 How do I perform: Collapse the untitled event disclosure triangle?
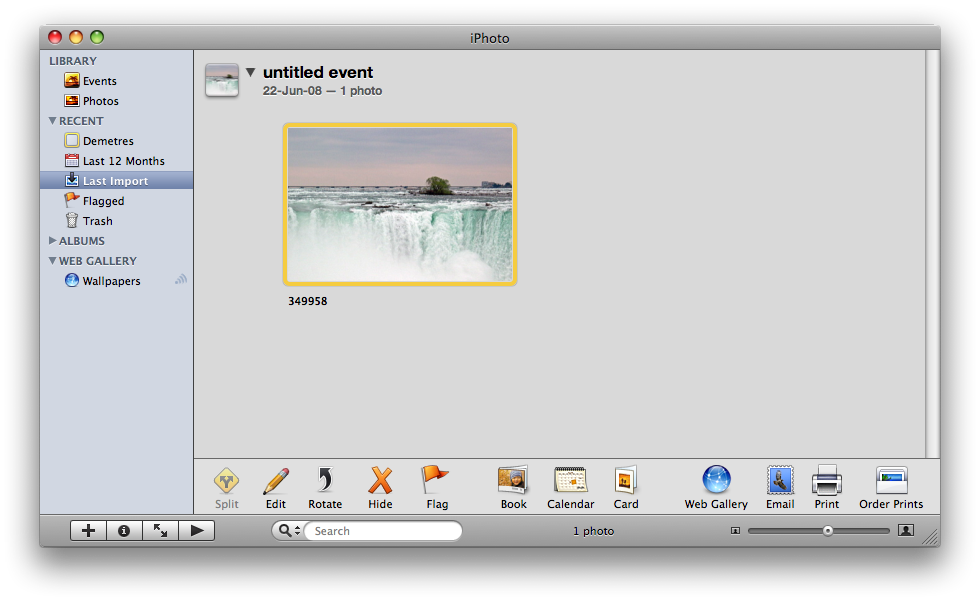251,73
